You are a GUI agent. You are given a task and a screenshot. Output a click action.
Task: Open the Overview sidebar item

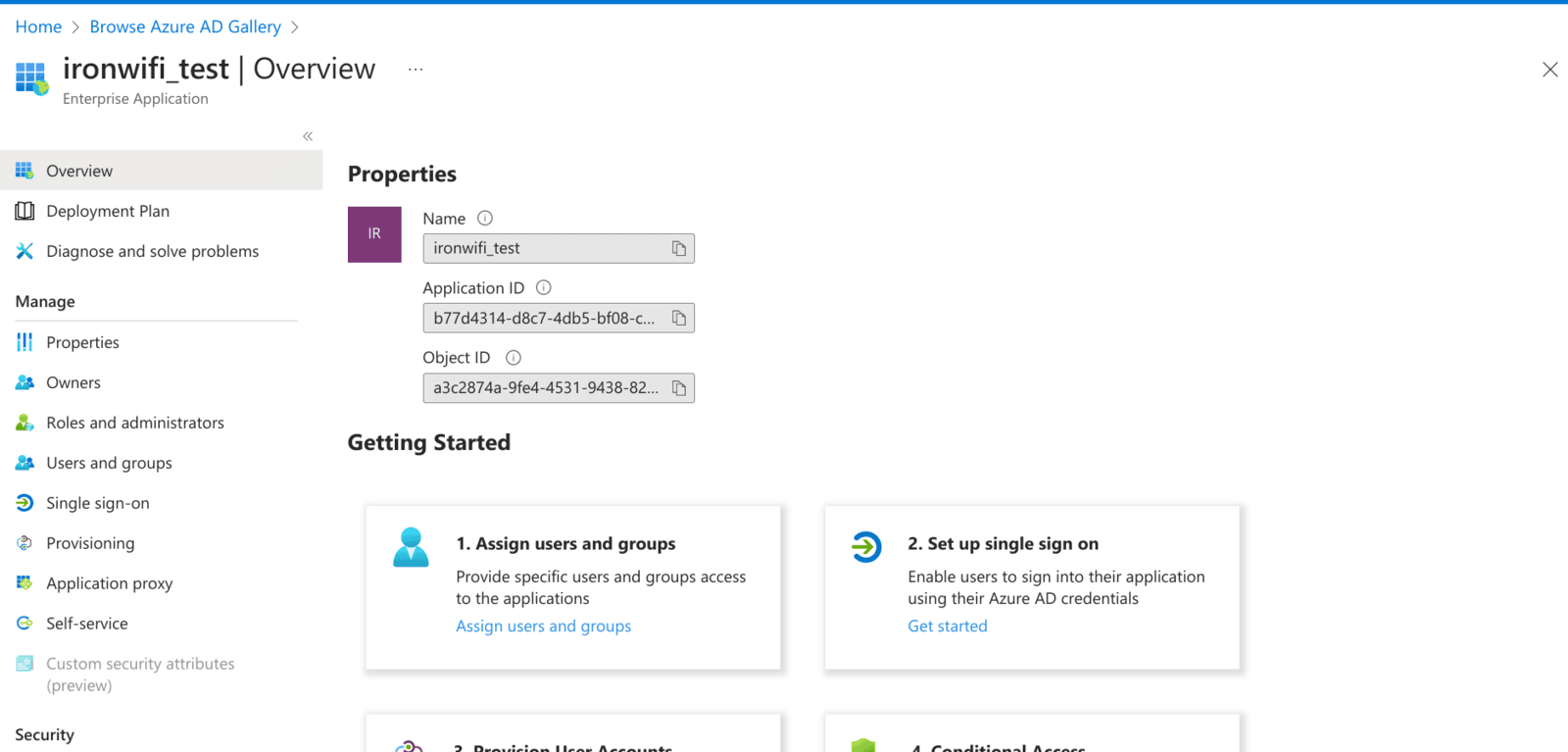click(161, 171)
